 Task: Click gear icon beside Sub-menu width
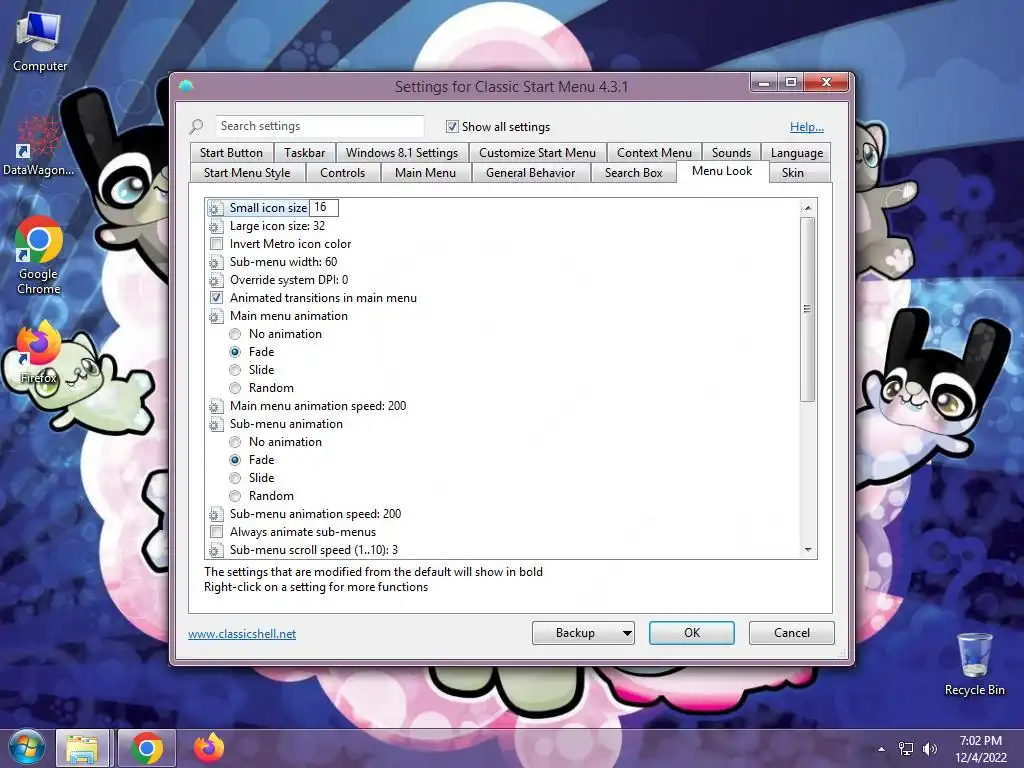216,262
